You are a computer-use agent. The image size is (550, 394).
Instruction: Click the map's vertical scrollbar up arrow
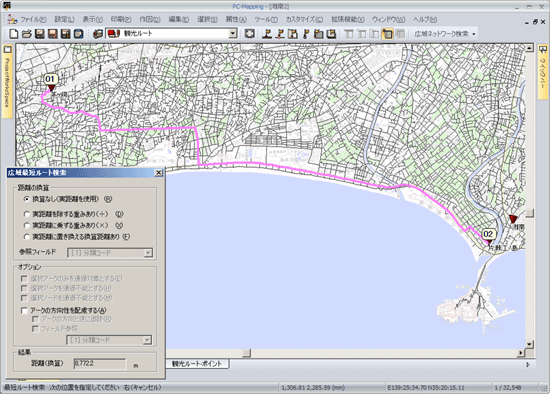529,48
